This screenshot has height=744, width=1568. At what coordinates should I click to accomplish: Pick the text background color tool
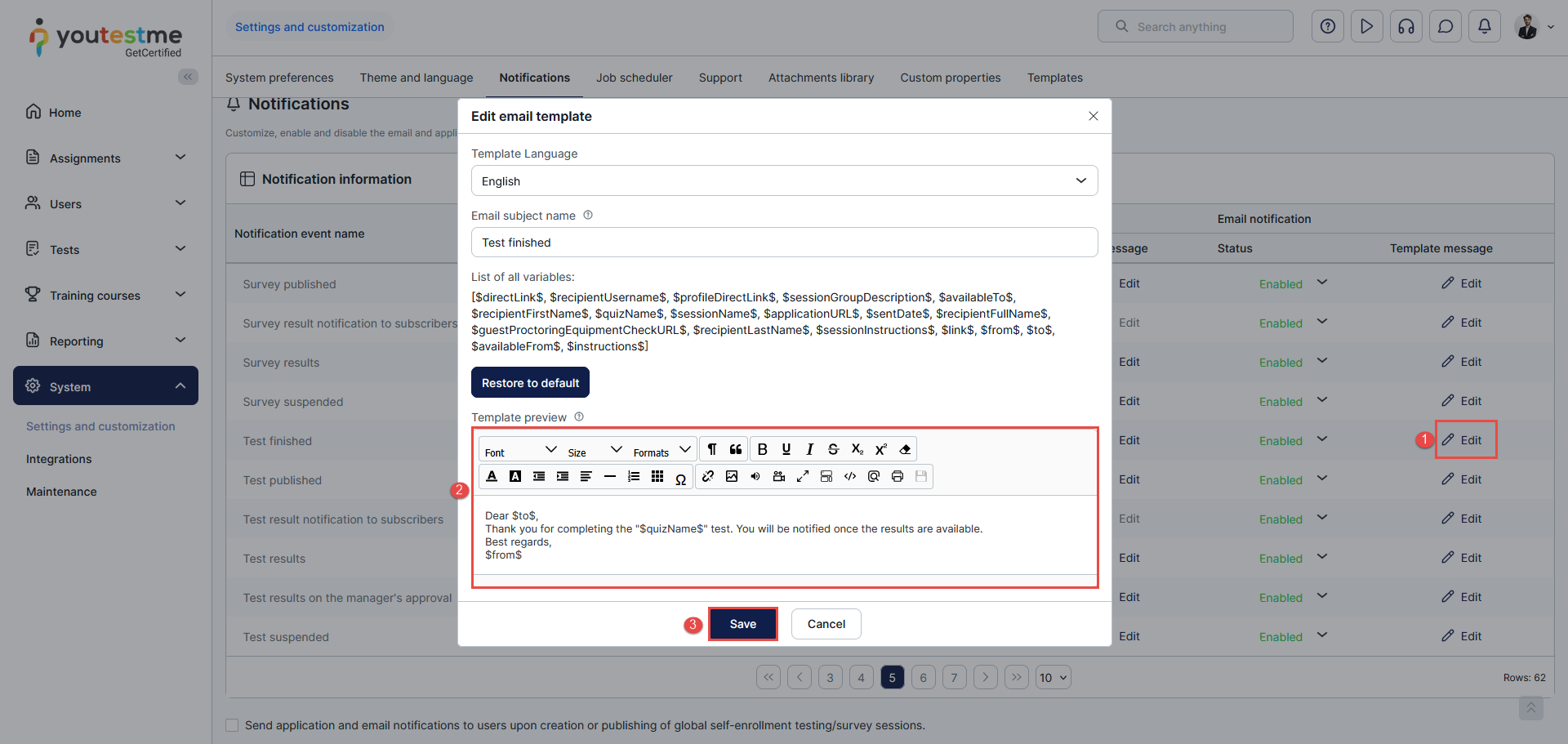pyautogui.click(x=515, y=477)
